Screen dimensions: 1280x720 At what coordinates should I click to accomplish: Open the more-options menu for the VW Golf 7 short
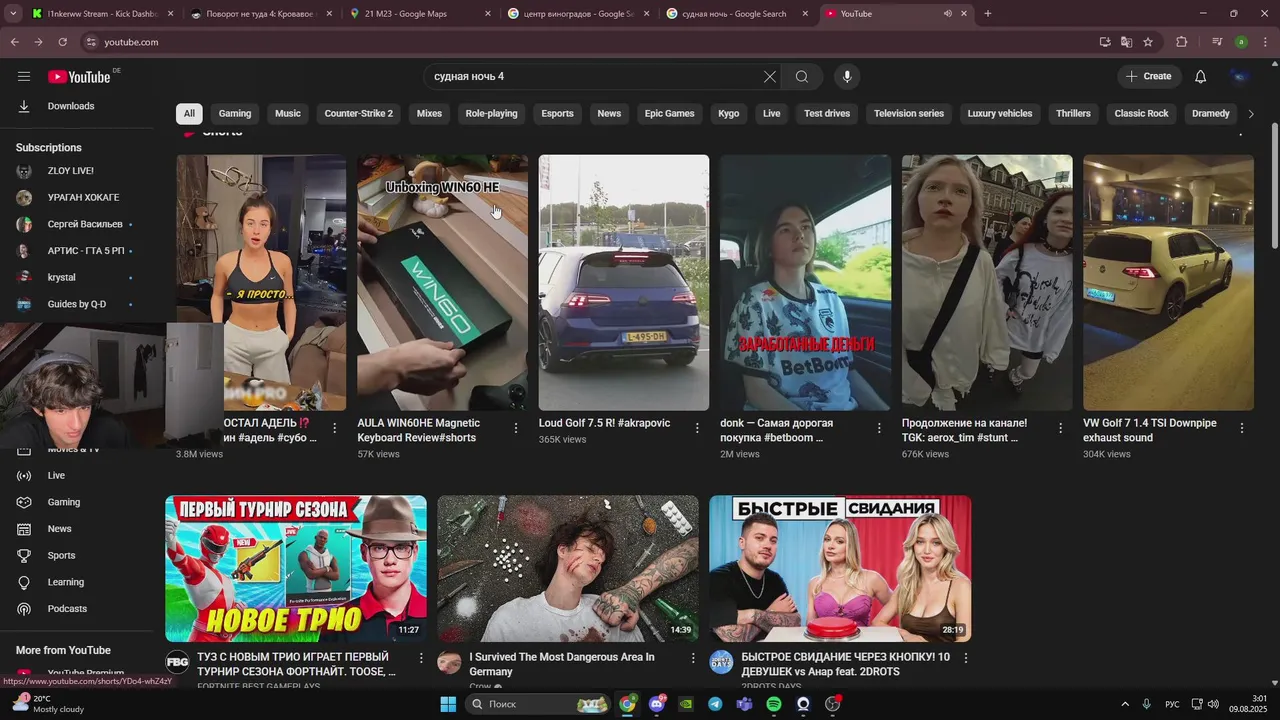1242,428
